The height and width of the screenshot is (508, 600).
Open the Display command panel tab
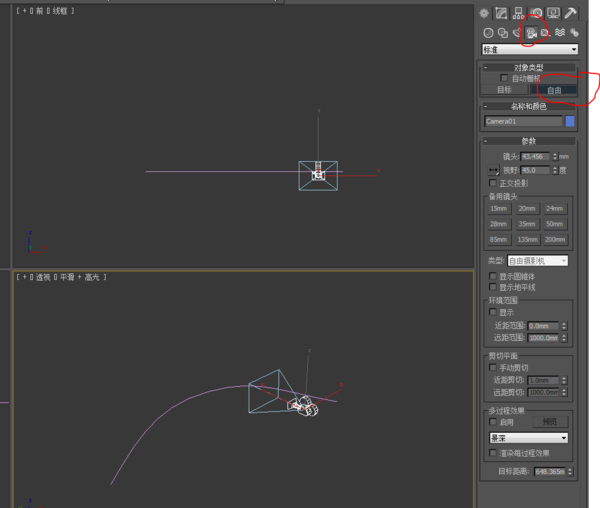[x=553, y=13]
